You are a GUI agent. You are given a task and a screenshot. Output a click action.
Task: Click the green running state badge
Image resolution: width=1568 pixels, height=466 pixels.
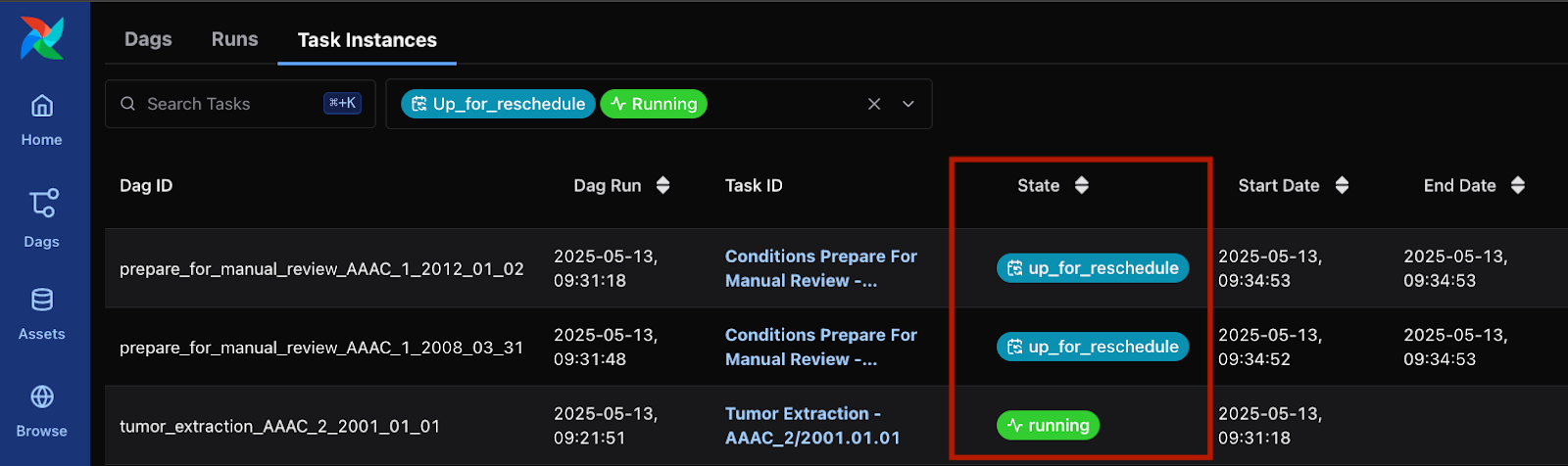(x=1049, y=426)
